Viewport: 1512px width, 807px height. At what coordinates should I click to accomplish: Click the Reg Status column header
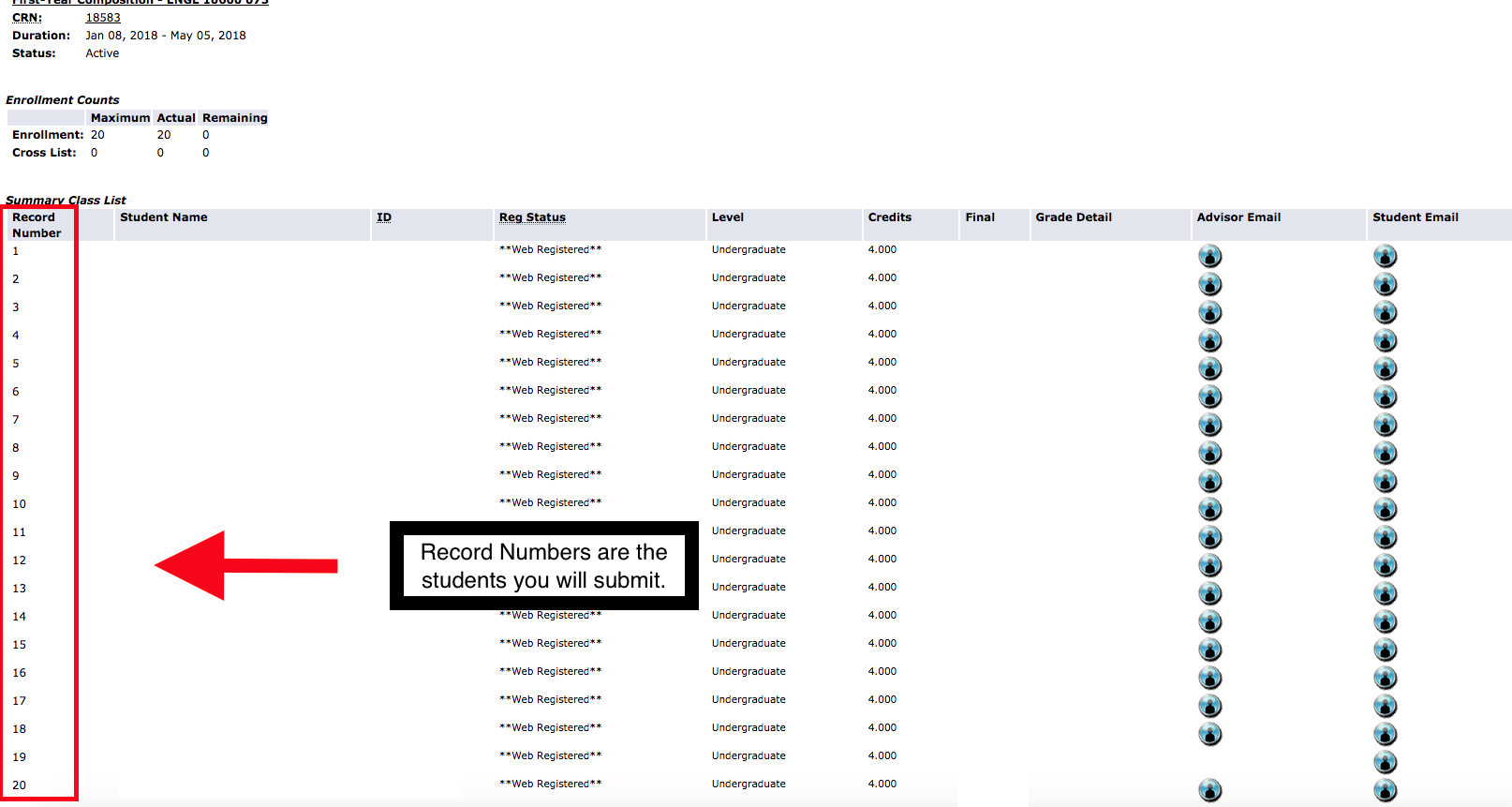point(532,217)
